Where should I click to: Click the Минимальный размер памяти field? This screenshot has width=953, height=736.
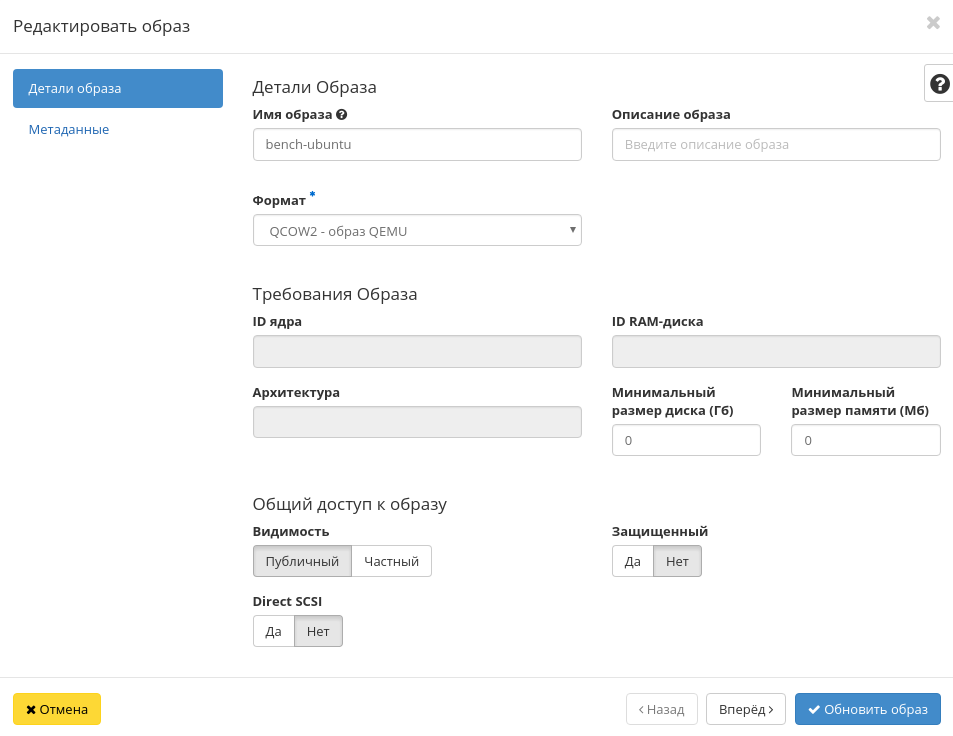pyautogui.click(x=865, y=441)
